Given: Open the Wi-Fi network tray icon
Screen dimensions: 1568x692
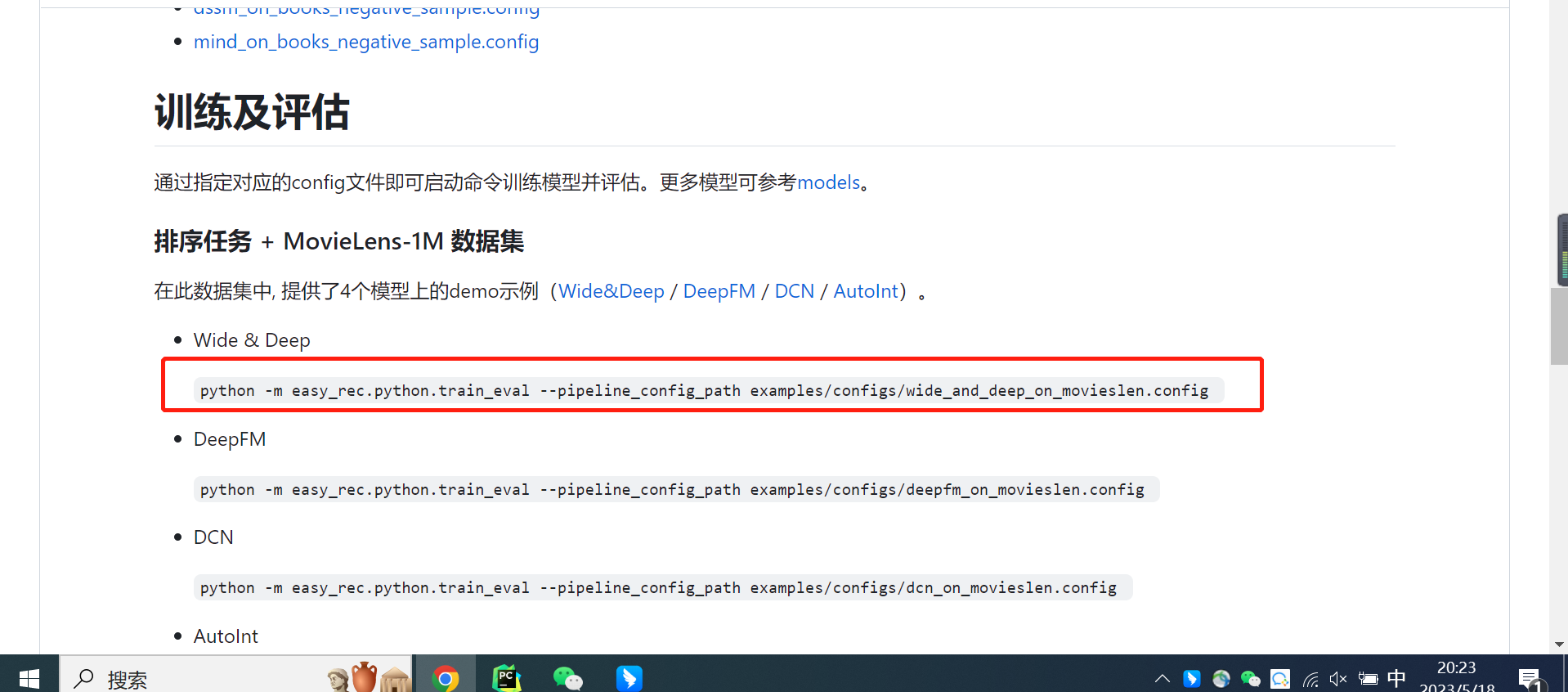Looking at the screenshot, I should point(1310,679).
